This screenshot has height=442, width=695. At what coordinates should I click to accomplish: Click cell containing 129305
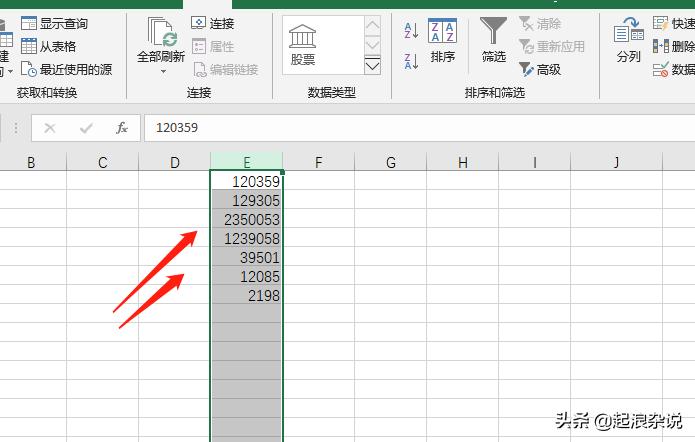pyautogui.click(x=246, y=200)
